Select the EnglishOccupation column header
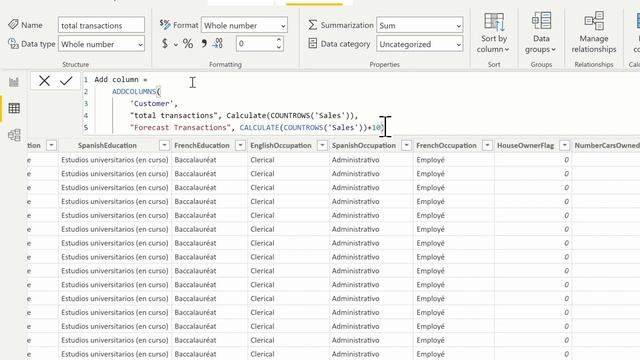The height and width of the screenshot is (360, 640). [281, 145]
